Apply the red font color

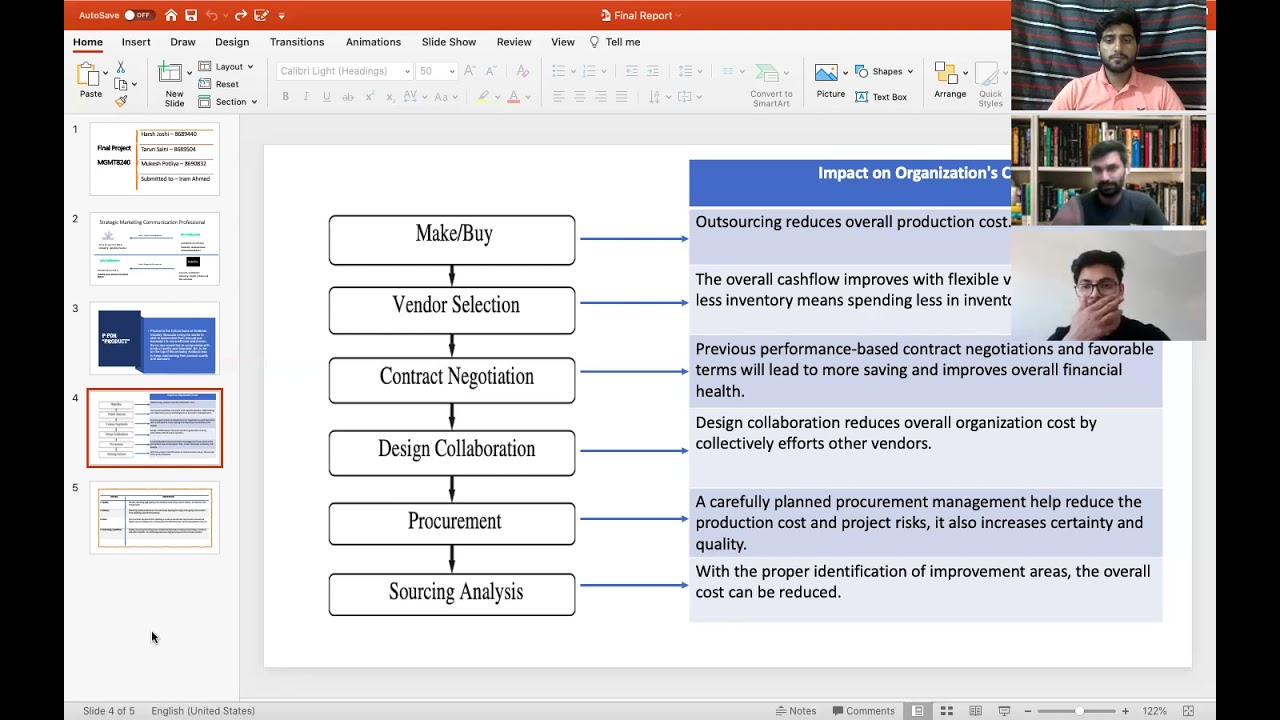click(513, 97)
